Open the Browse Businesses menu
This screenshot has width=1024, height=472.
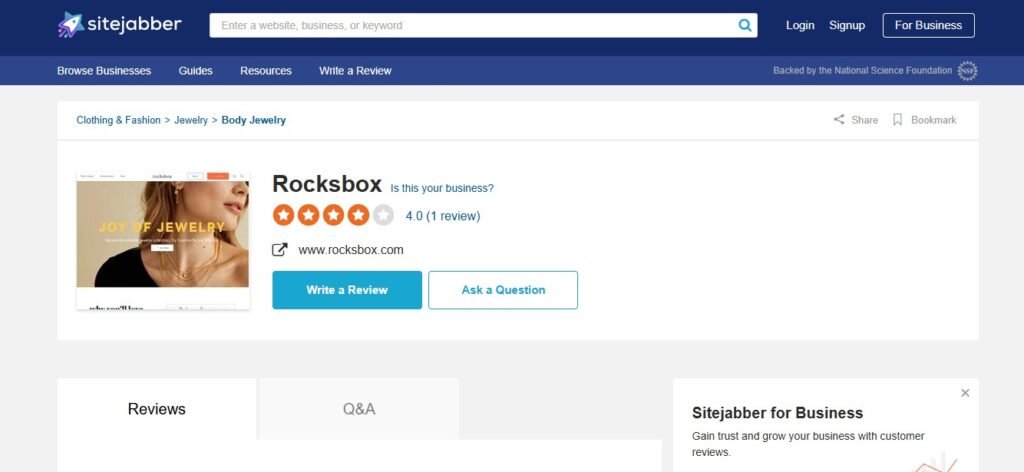tap(104, 71)
